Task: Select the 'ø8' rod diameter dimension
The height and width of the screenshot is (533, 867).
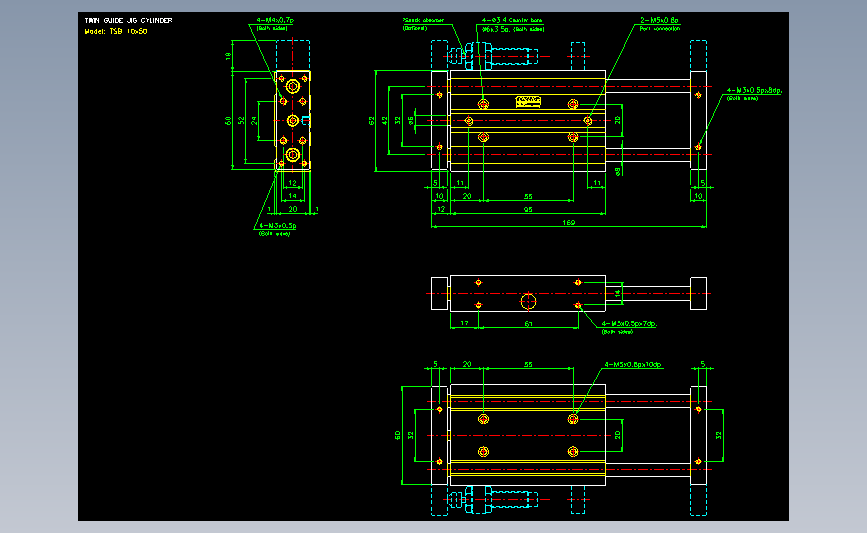Action: pyautogui.click(x=618, y=171)
